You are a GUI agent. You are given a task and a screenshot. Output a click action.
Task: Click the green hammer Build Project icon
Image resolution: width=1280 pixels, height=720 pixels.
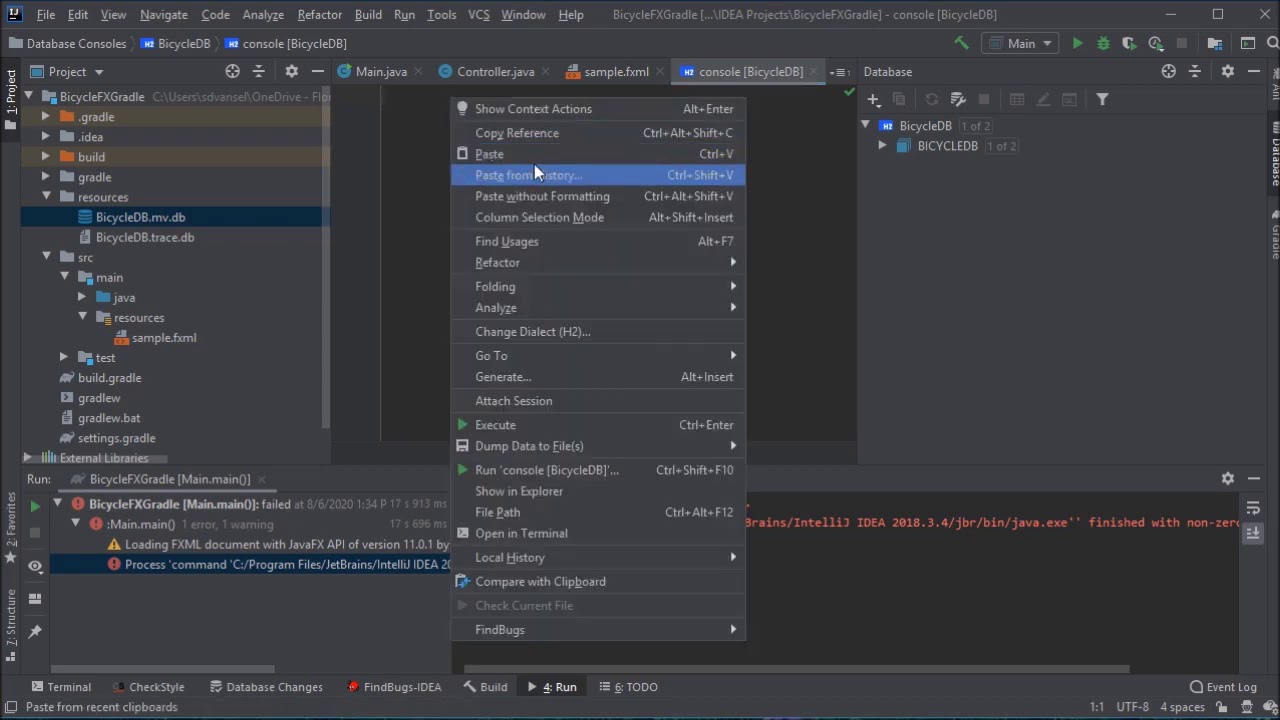(x=961, y=43)
